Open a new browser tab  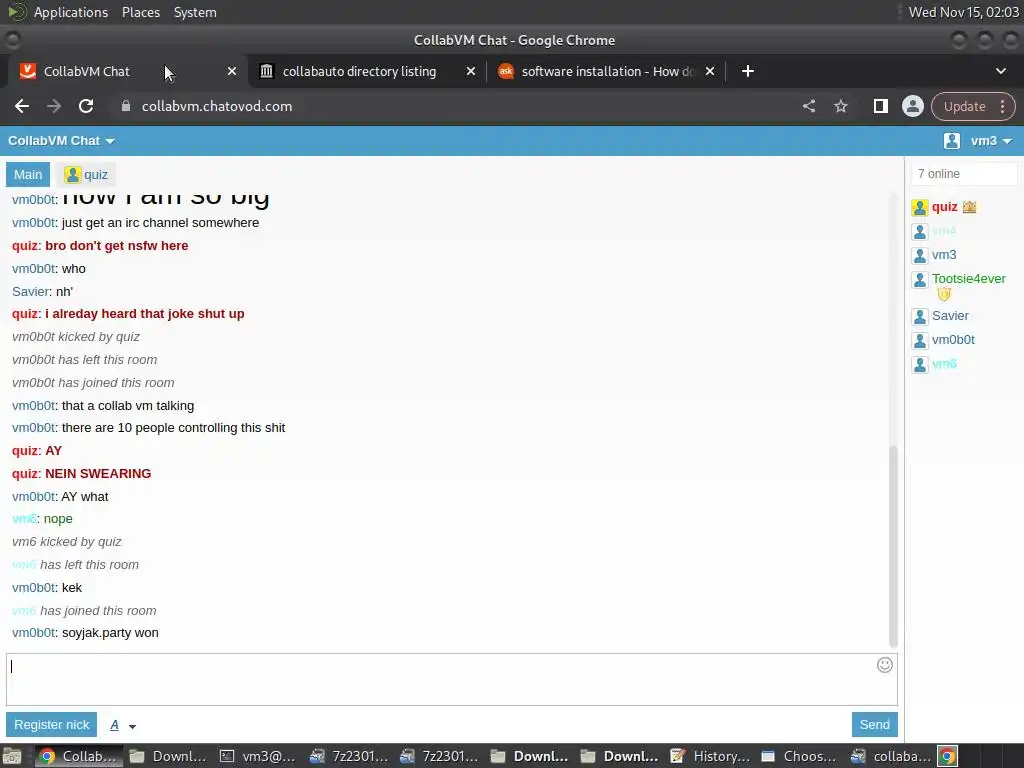(748, 71)
